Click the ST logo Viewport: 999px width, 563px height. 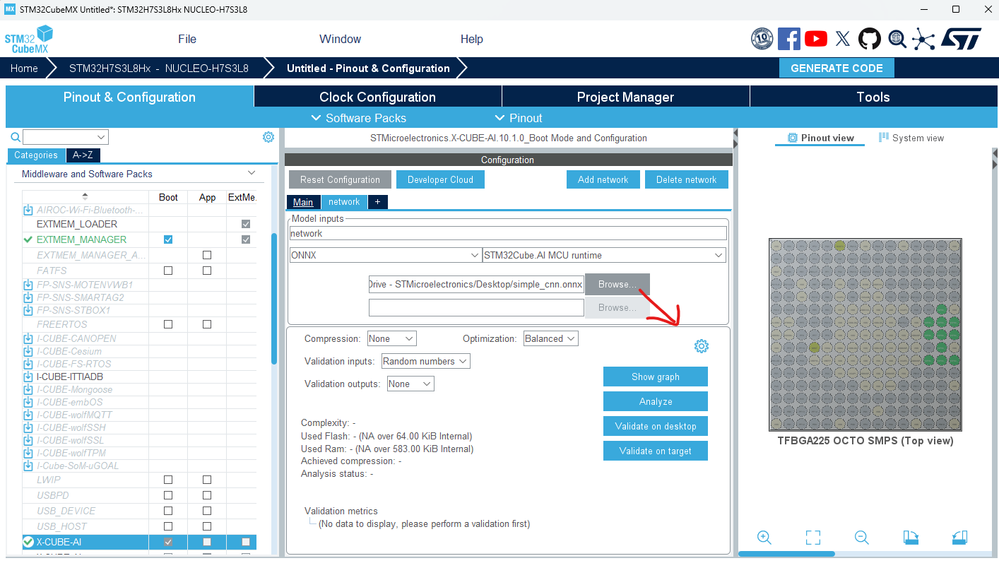[961, 39]
